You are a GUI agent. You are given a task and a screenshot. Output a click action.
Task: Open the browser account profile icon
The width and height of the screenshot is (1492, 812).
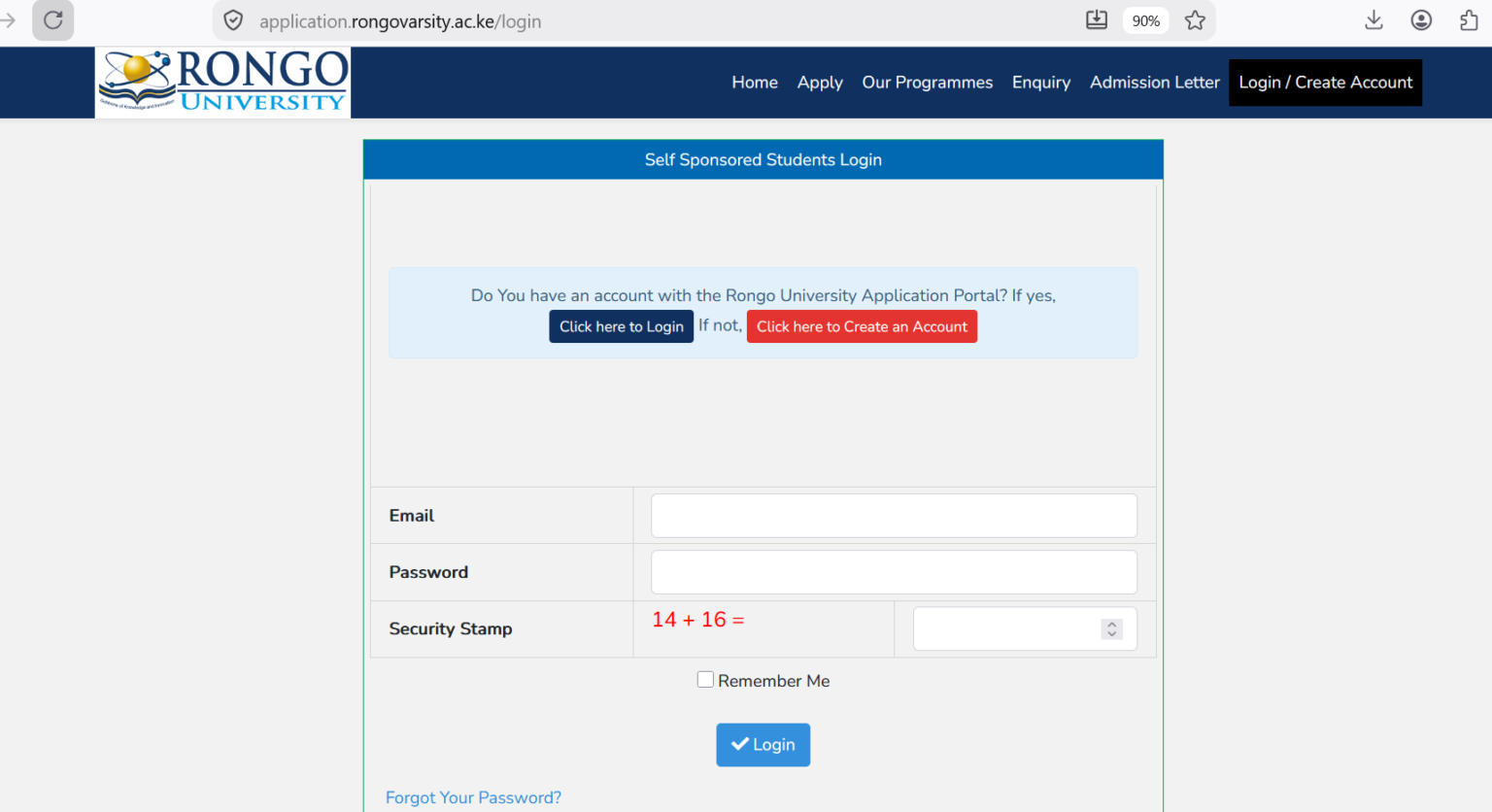[x=1421, y=20]
